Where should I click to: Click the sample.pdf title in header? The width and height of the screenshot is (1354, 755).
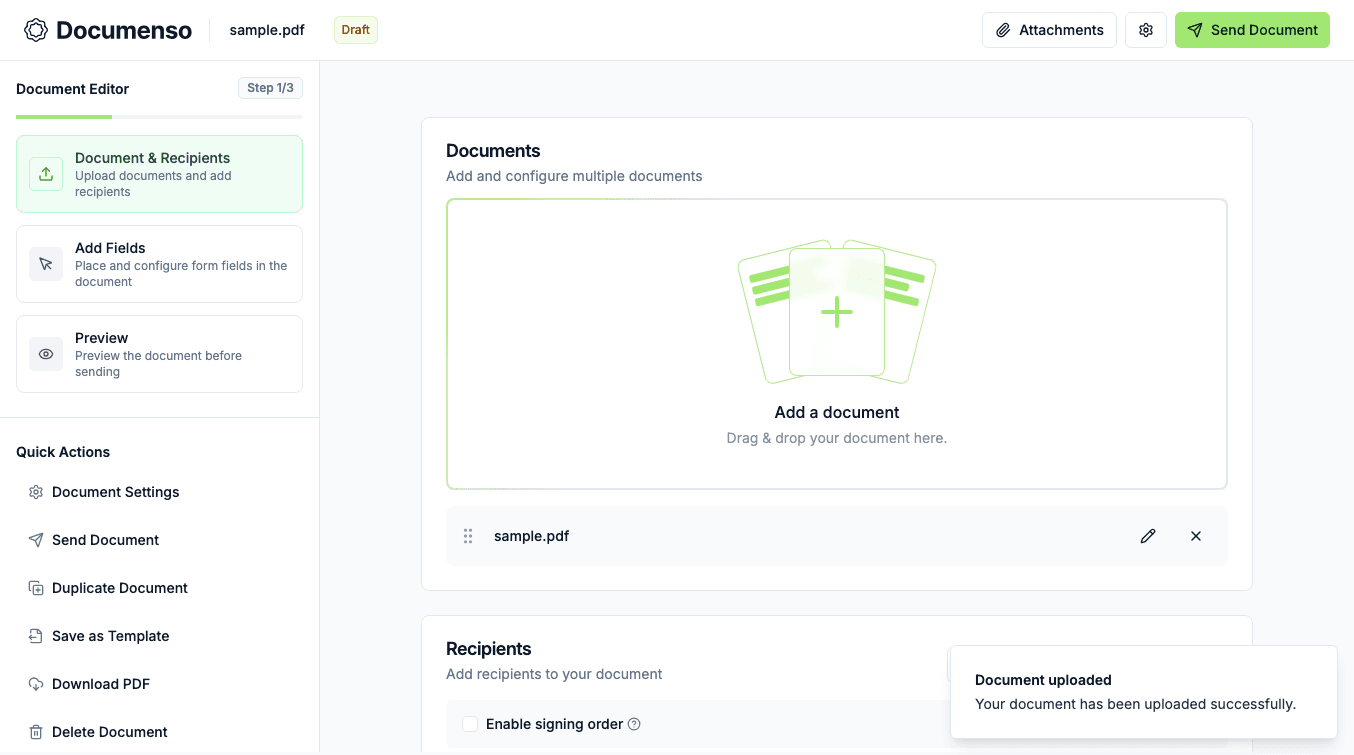click(267, 30)
